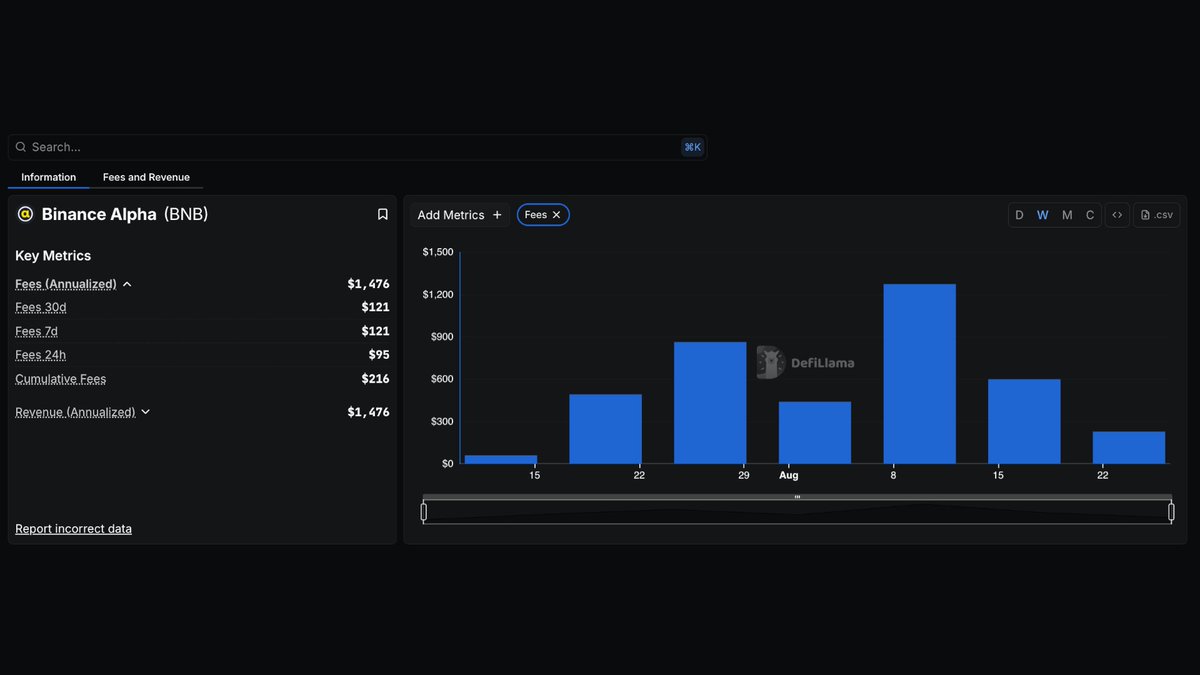Click the magnifier icon in search bar

point(21,147)
